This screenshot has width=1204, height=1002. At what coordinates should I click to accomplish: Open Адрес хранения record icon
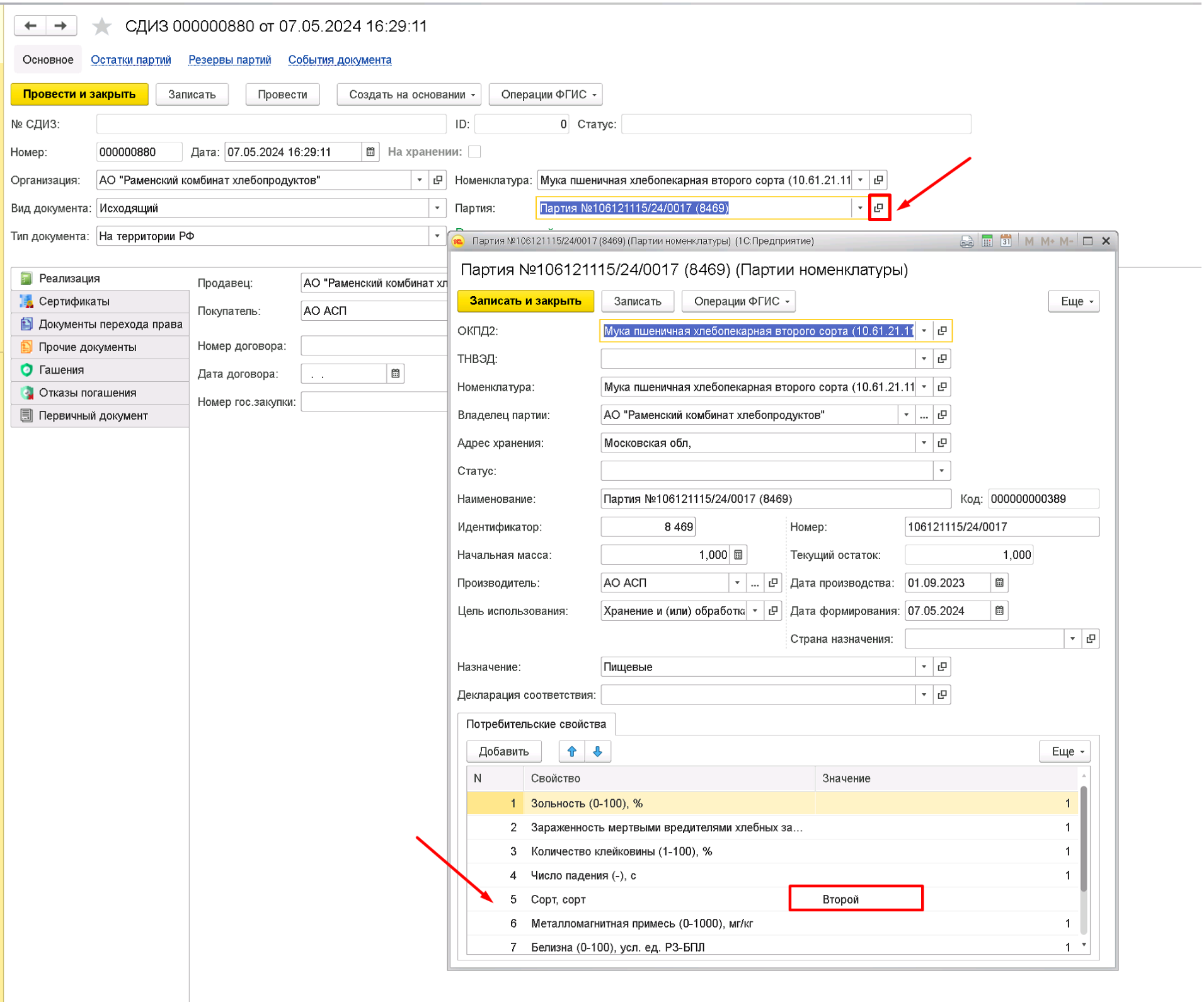pyautogui.click(x=942, y=443)
